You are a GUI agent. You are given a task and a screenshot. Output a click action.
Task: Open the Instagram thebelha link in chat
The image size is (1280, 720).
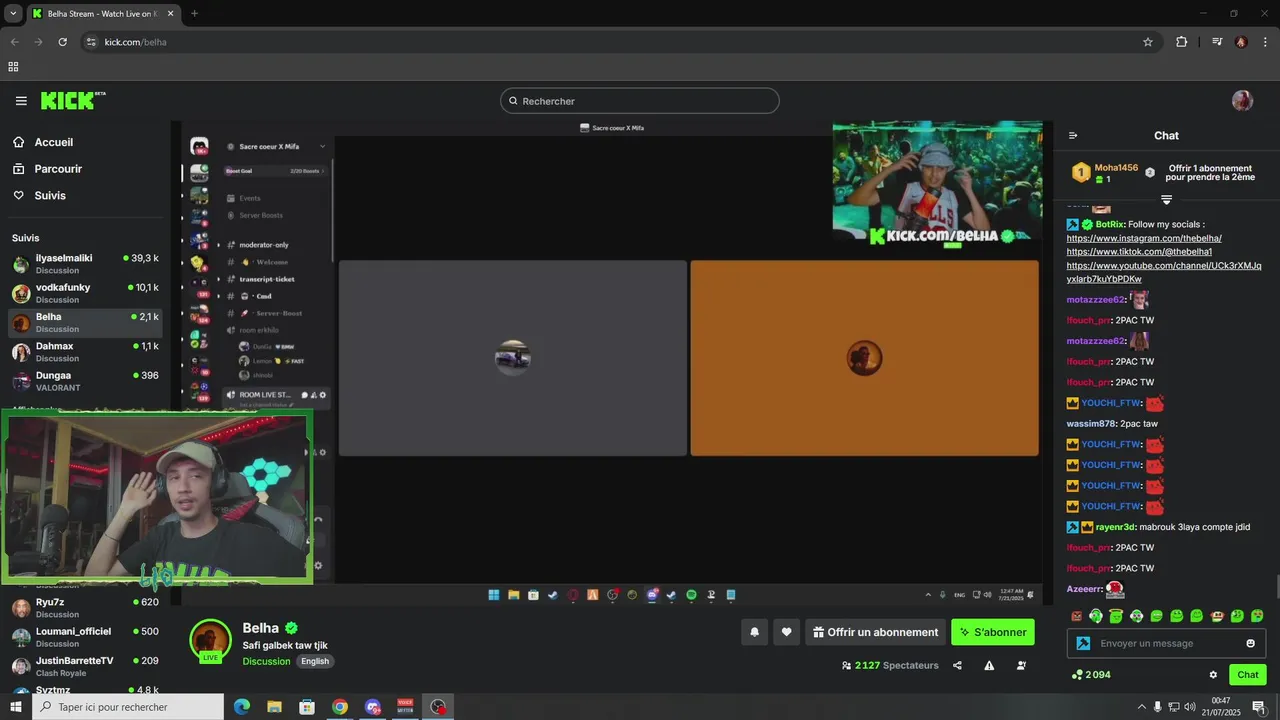coord(1144,238)
